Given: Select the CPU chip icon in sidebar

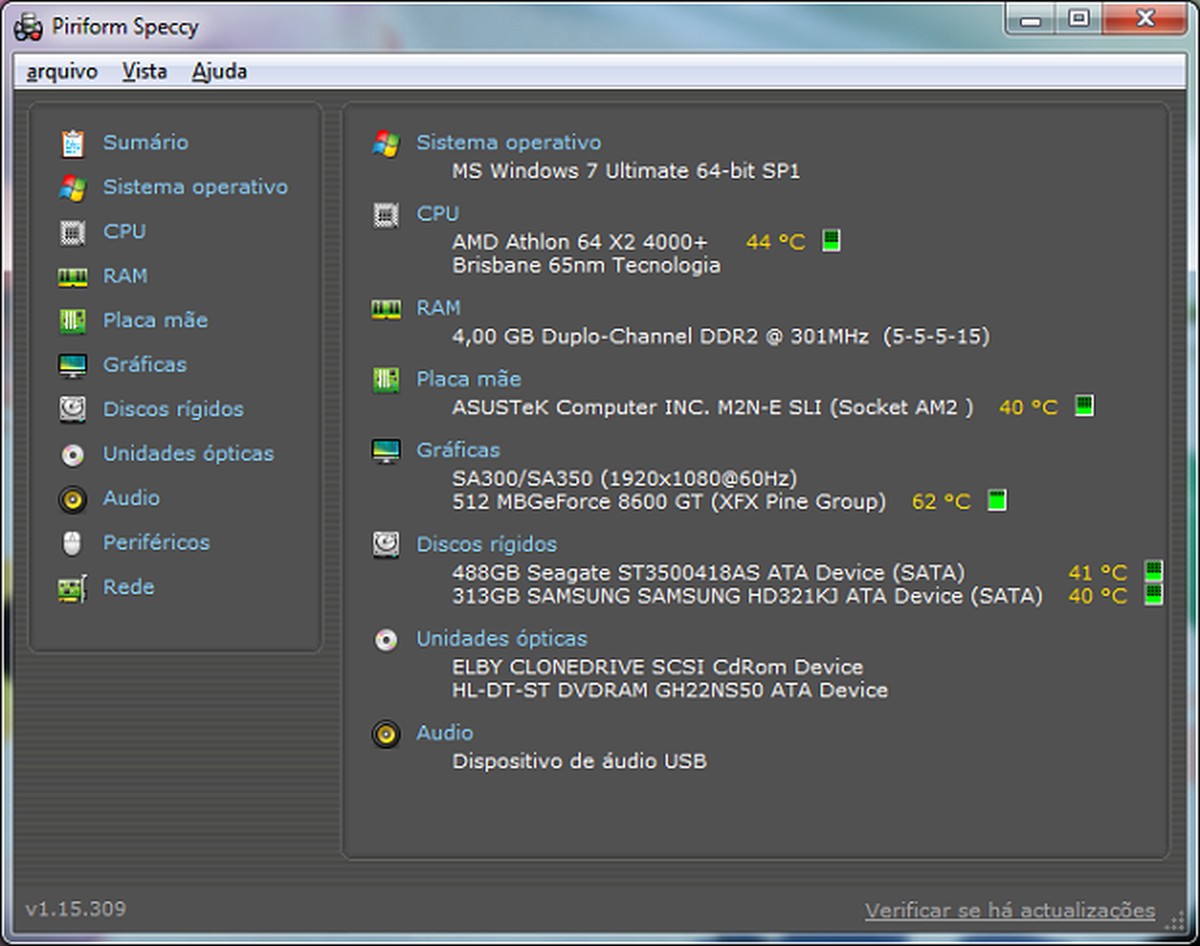Looking at the screenshot, I should click(72, 232).
